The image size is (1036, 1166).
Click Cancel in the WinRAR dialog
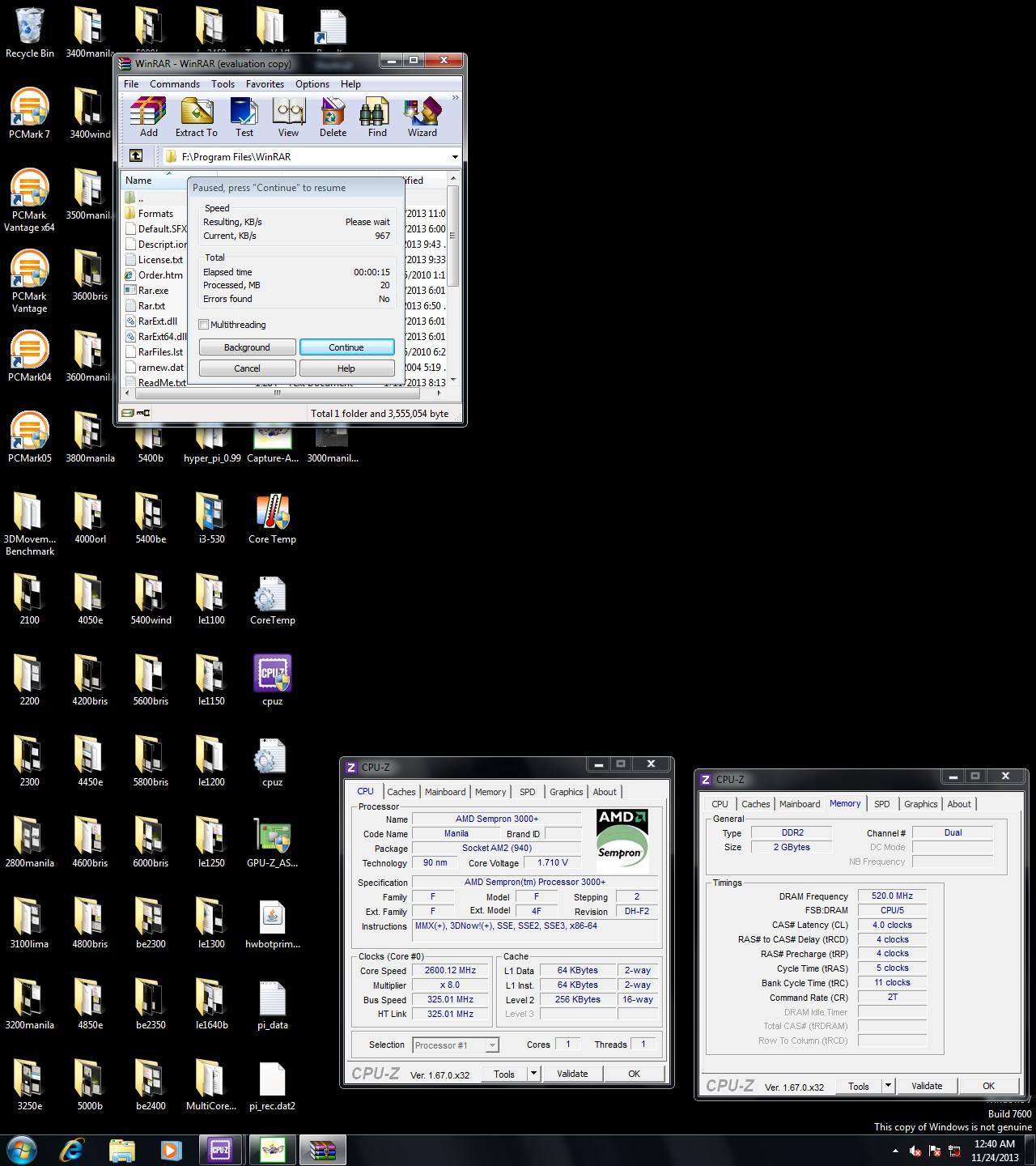(x=247, y=368)
